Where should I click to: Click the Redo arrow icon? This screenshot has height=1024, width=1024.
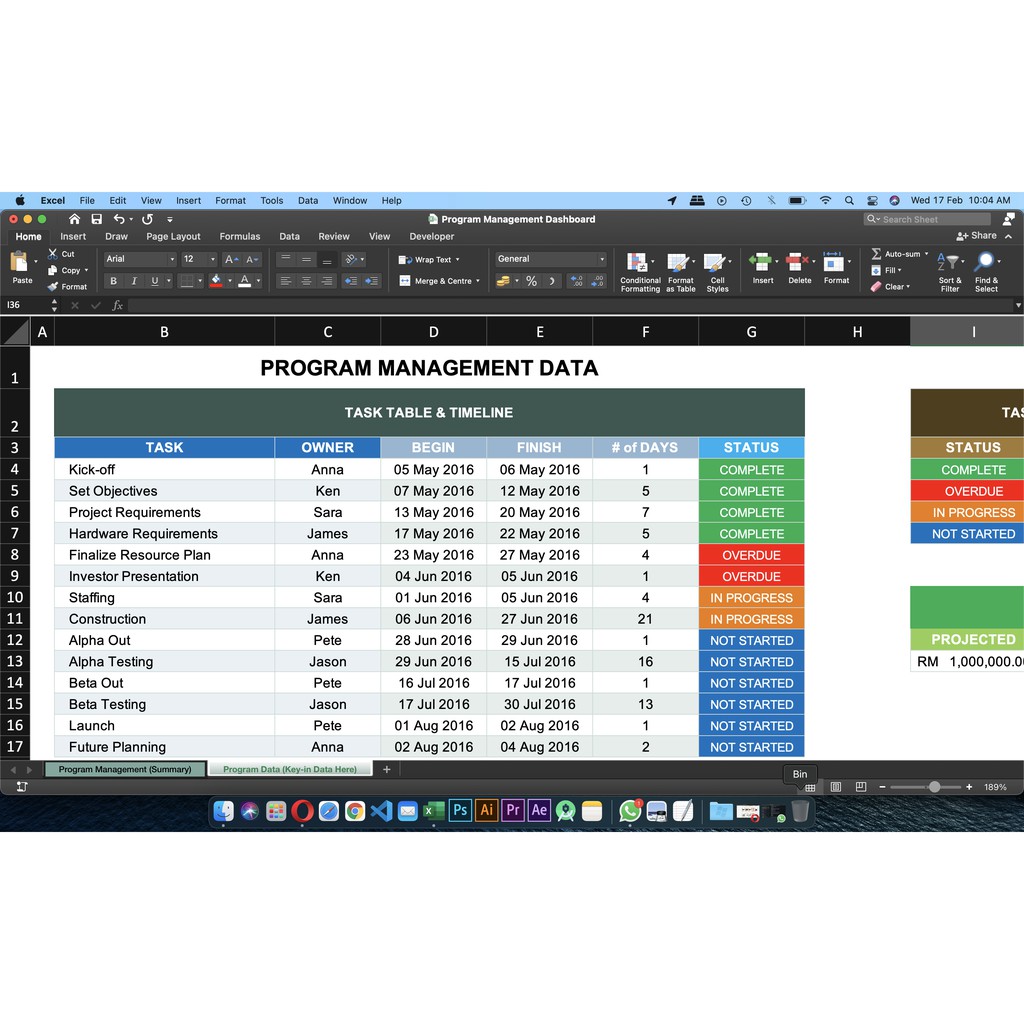click(148, 219)
